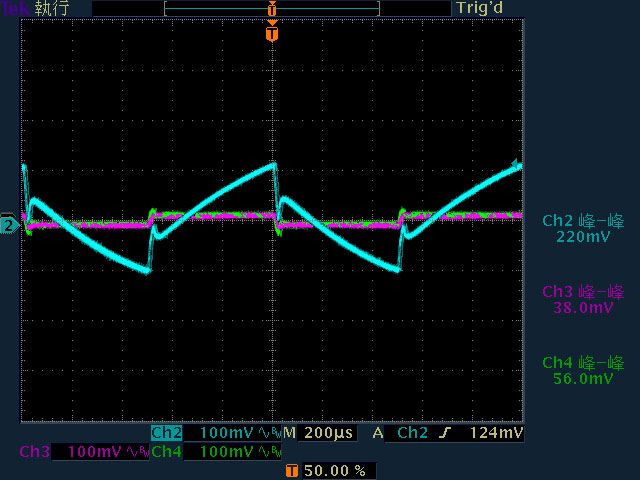This screenshot has width=640, height=480.
Task: Click the Tek logo
Action: [x=15, y=8]
